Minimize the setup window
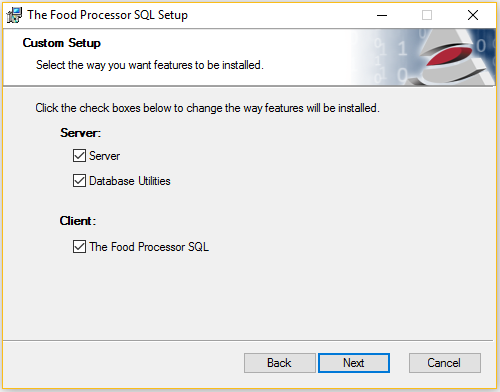This screenshot has width=500, height=392. [382, 15]
